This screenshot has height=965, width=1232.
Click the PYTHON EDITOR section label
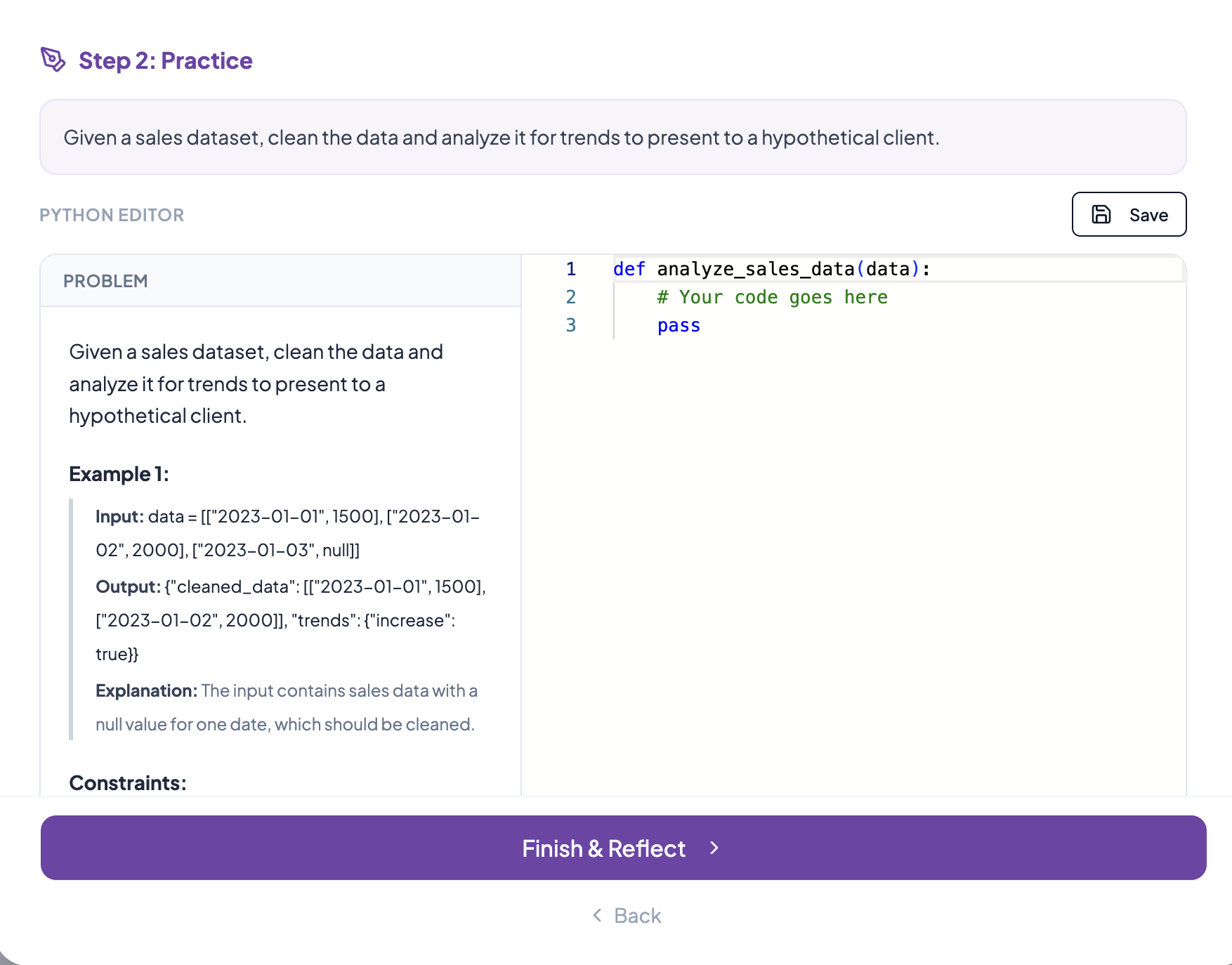click(112, 215)
